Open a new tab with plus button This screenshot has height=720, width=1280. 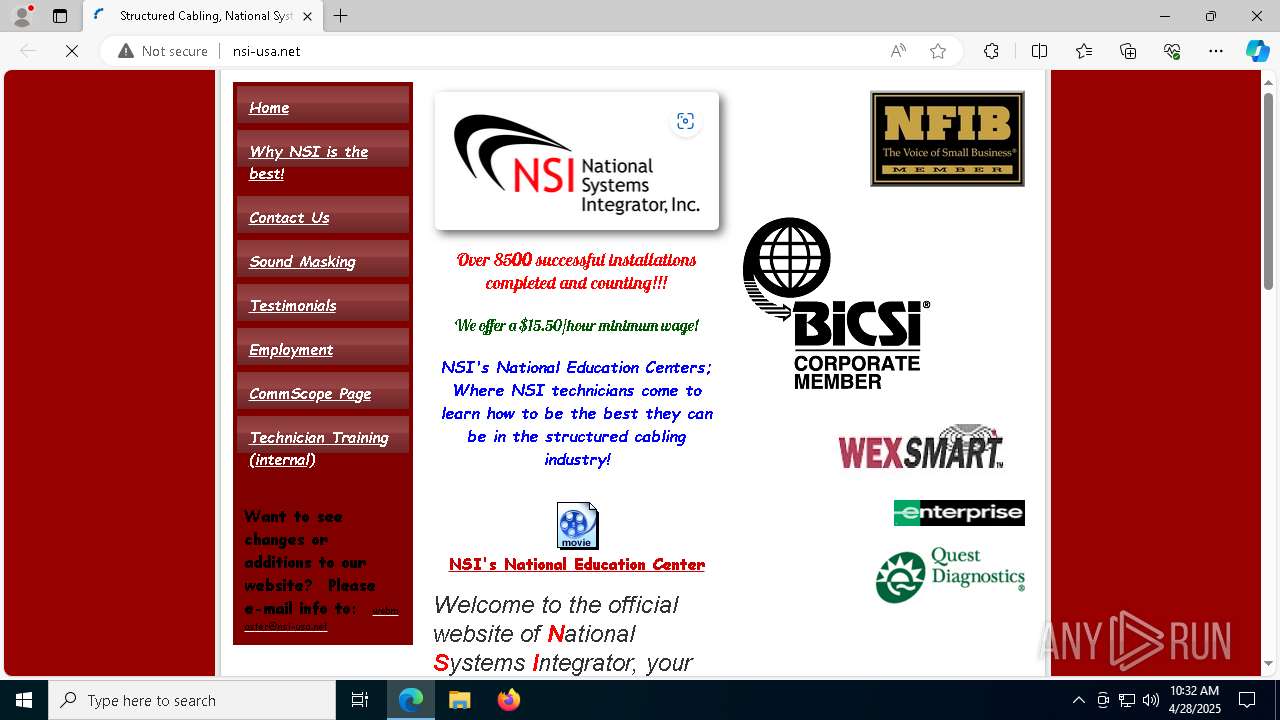[341, 16]
